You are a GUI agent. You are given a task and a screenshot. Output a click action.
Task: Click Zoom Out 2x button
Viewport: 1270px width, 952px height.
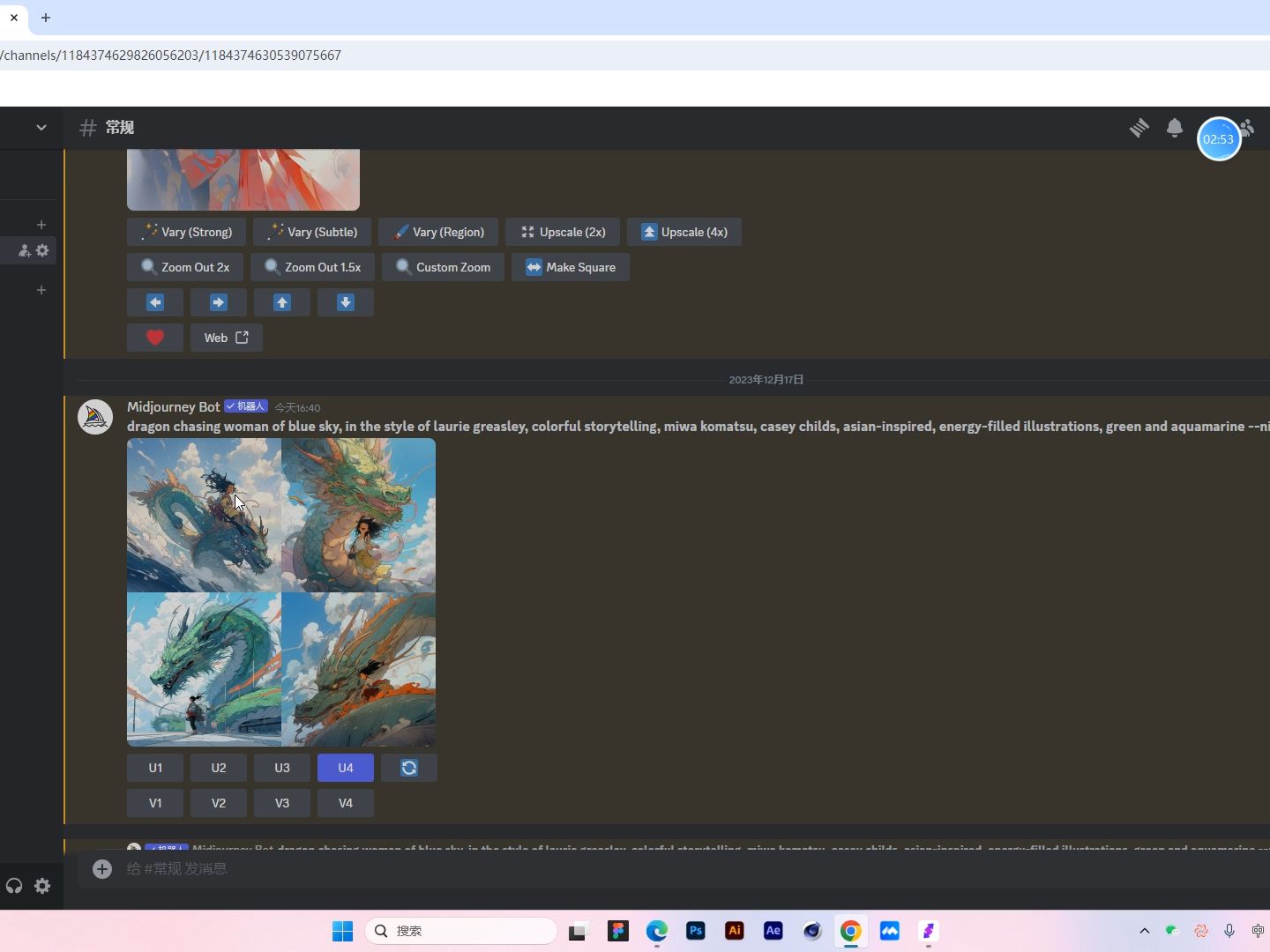click(x=185, y=267)
